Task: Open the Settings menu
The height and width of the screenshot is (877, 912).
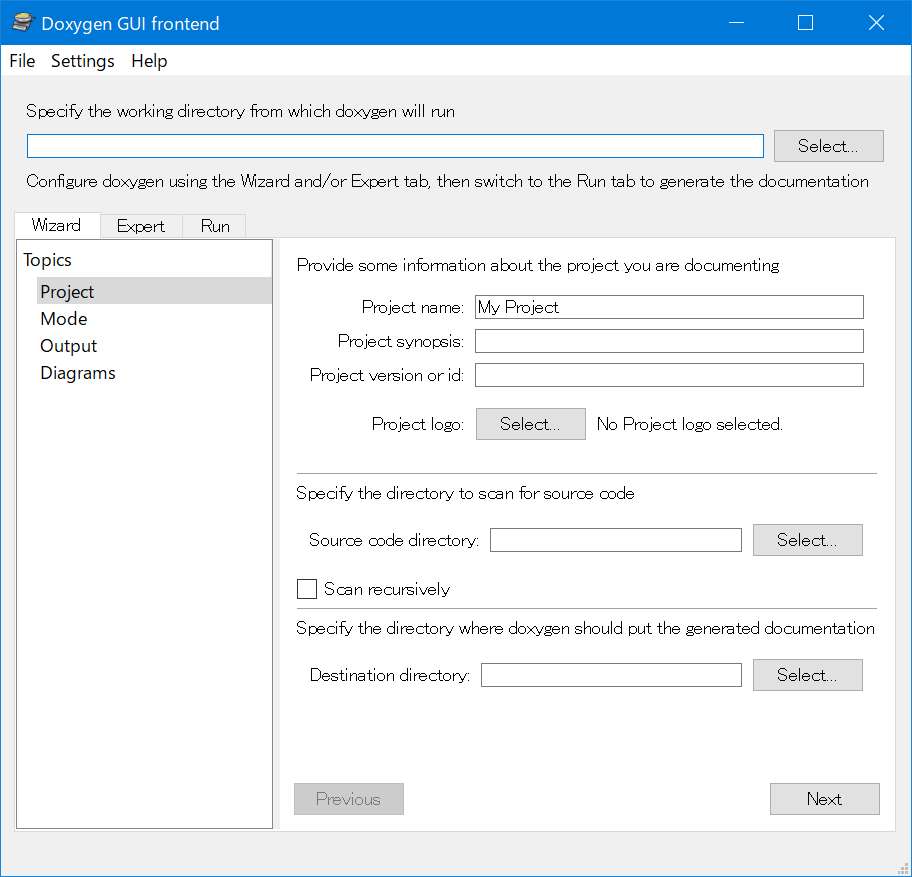Action: pos(83,60)
